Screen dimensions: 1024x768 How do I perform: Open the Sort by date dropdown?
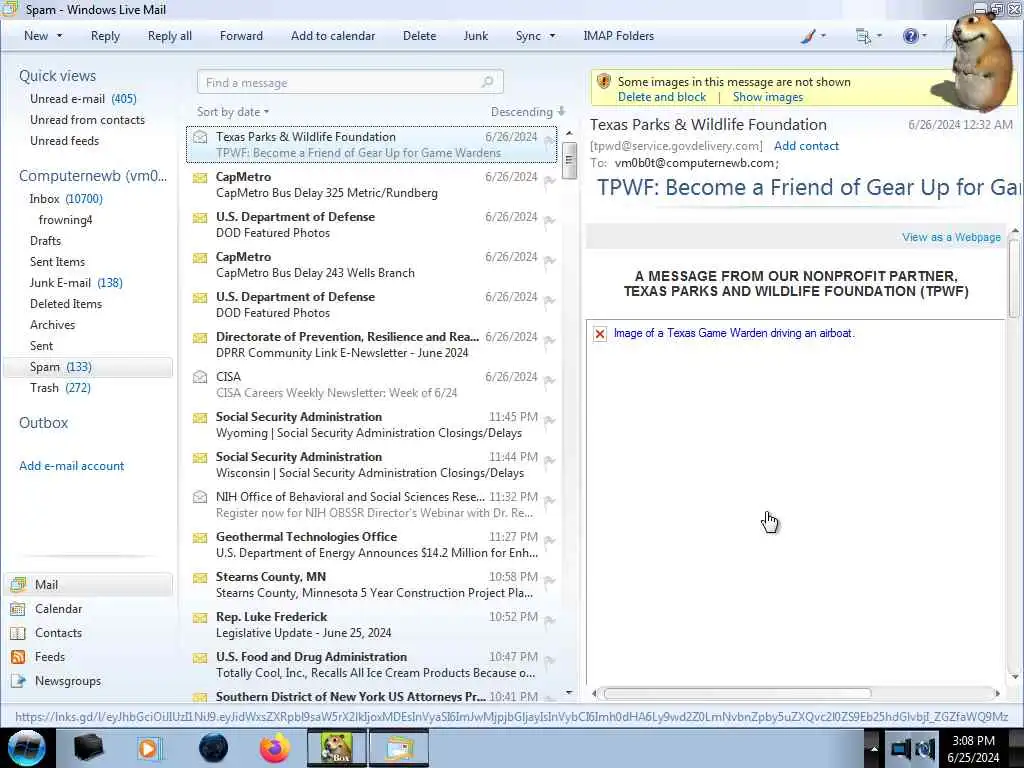coord(233,112)
